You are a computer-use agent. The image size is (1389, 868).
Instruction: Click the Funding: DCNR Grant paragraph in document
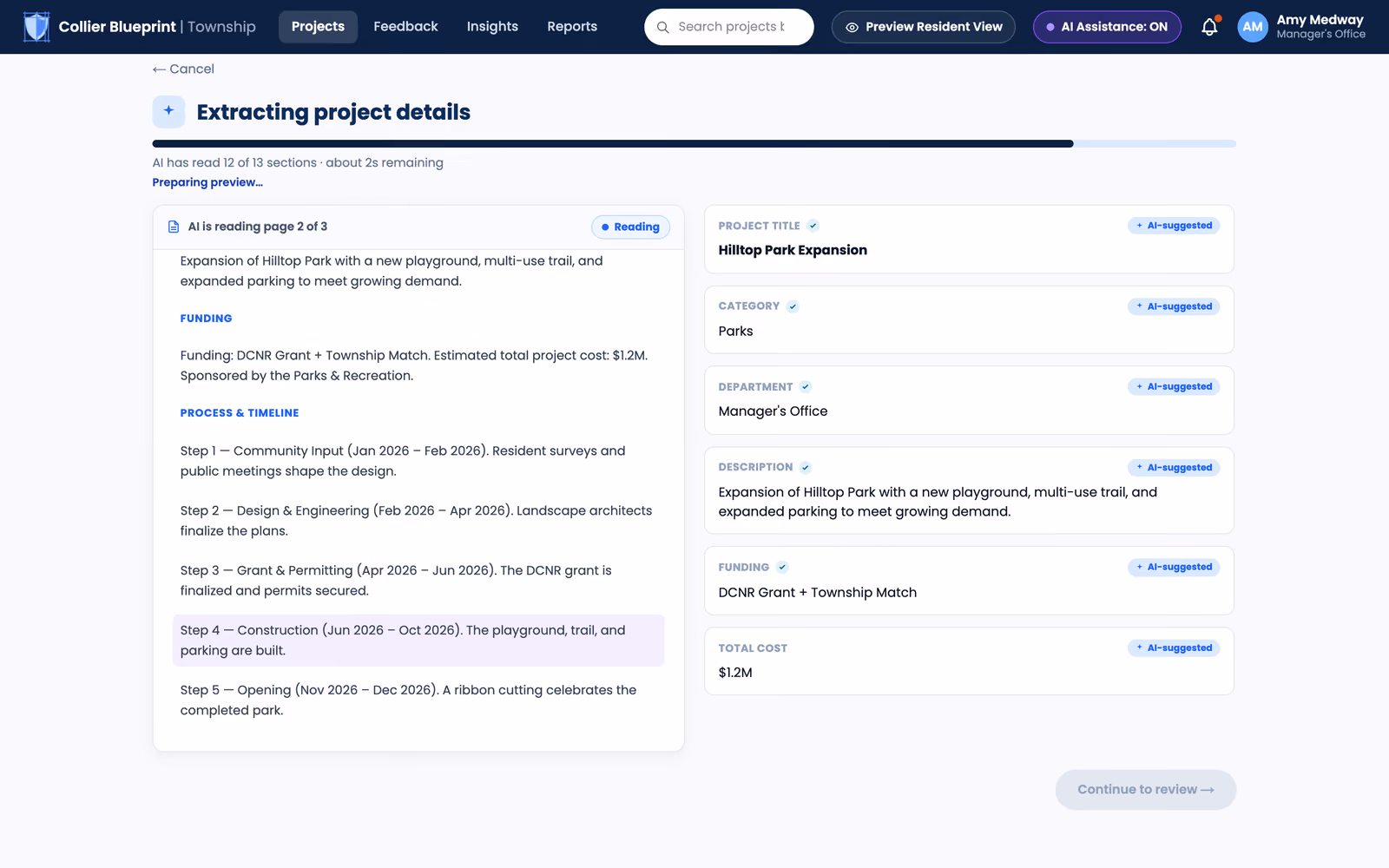414,365
